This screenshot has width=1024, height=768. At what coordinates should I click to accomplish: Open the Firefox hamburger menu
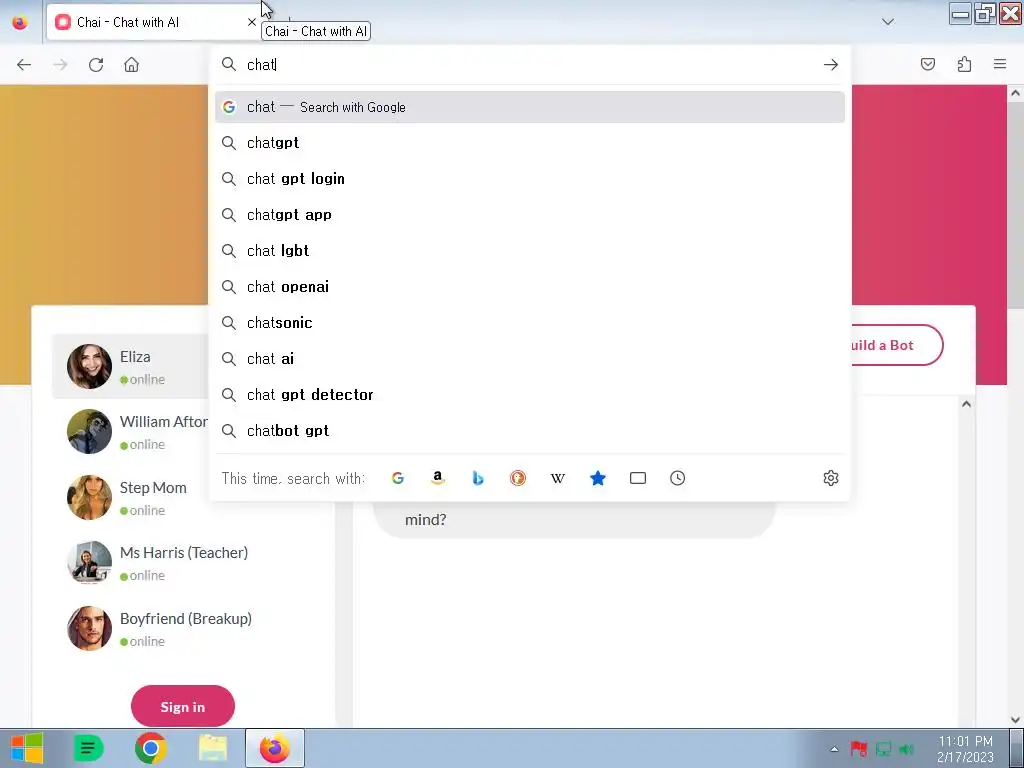point(1000,64)
